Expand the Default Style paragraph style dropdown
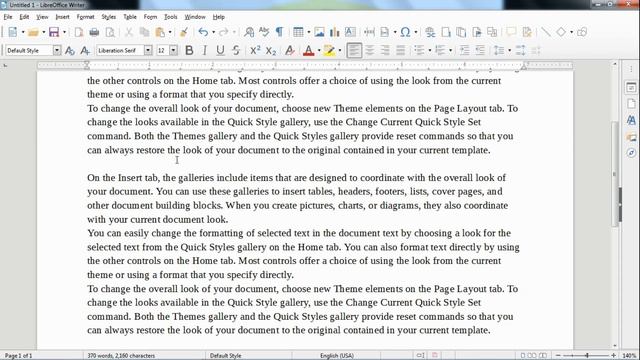Image resolution: width=640 pixels, height=360 pixels. (57, 51)
